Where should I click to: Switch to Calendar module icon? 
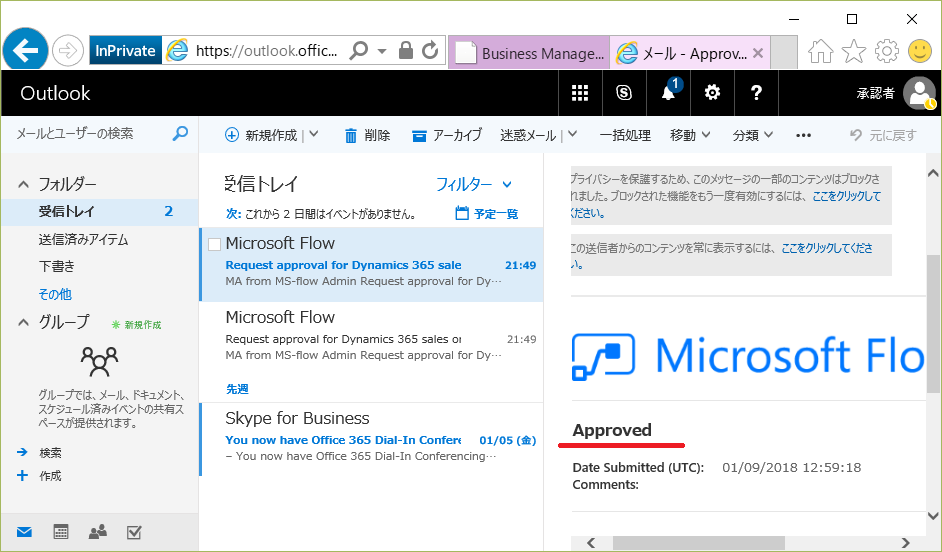point(61,532)
